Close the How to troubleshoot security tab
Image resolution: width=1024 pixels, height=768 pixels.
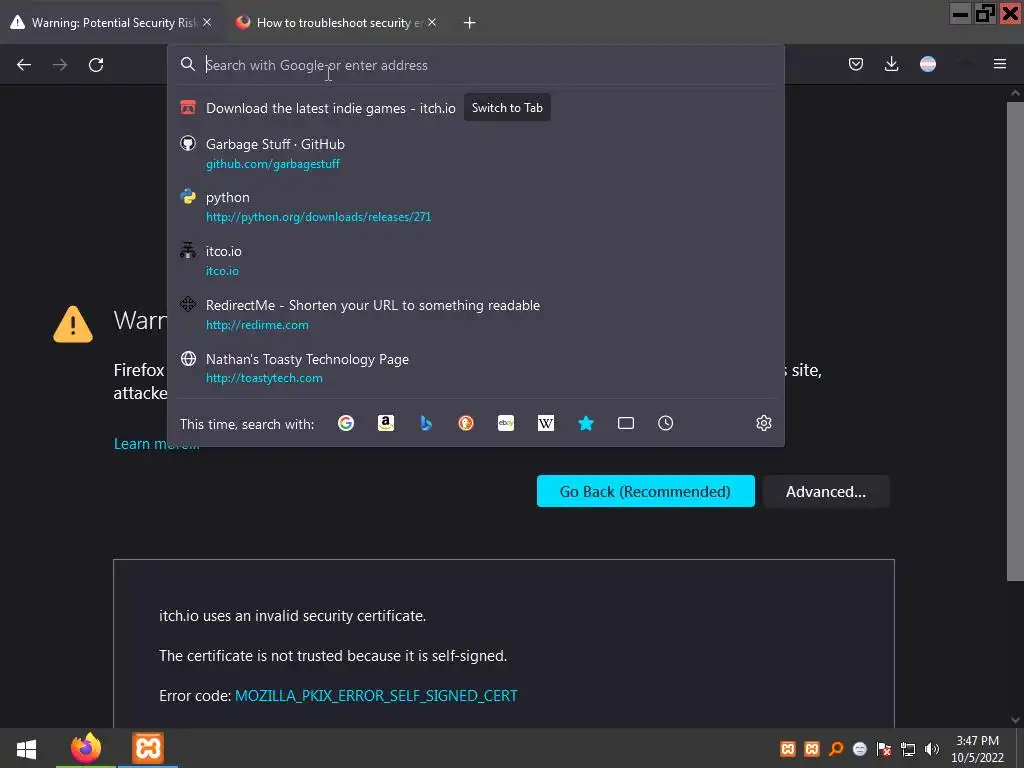(x=432, y=22)
